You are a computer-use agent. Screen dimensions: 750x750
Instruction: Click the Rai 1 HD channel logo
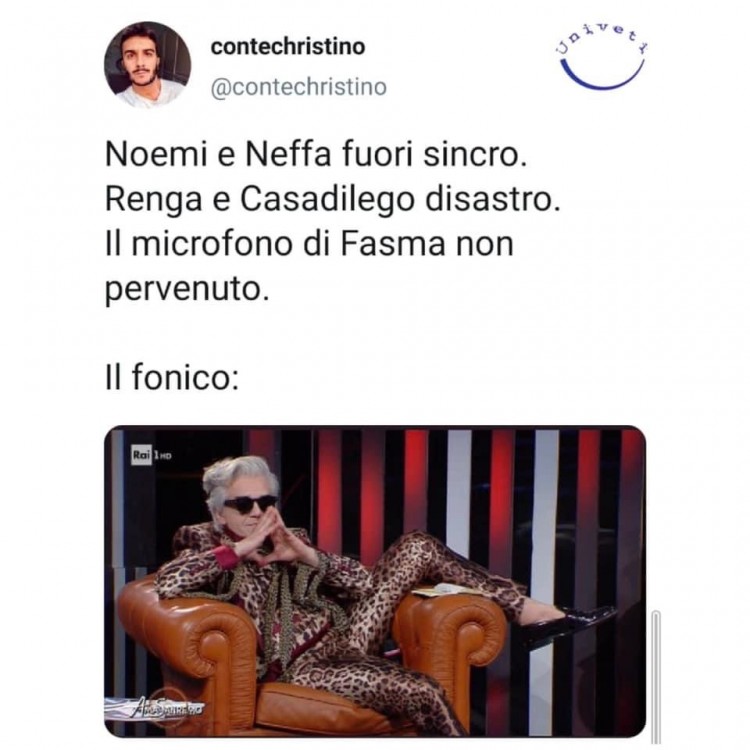pyautogui.click(x=152, y=455)
